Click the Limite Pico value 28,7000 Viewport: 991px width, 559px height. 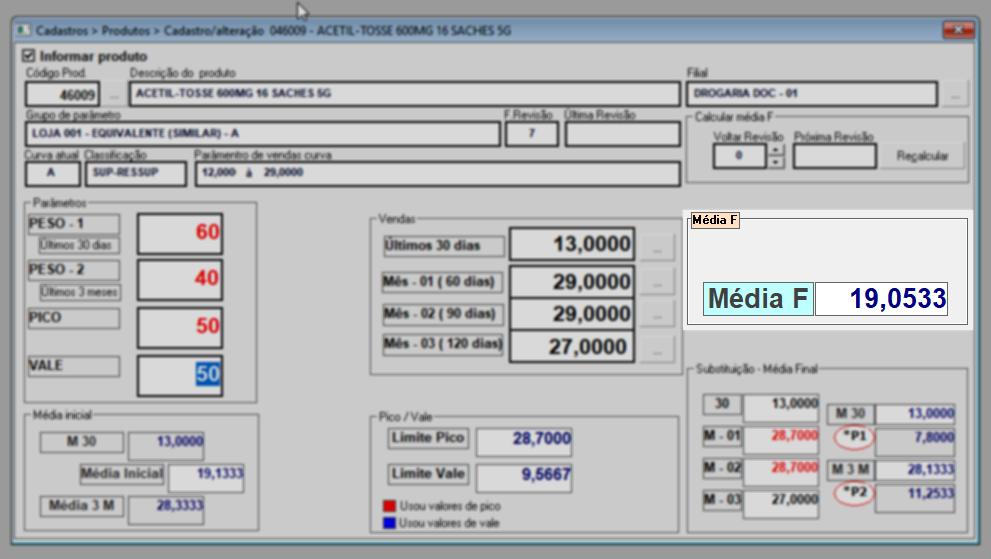[524, 442]
